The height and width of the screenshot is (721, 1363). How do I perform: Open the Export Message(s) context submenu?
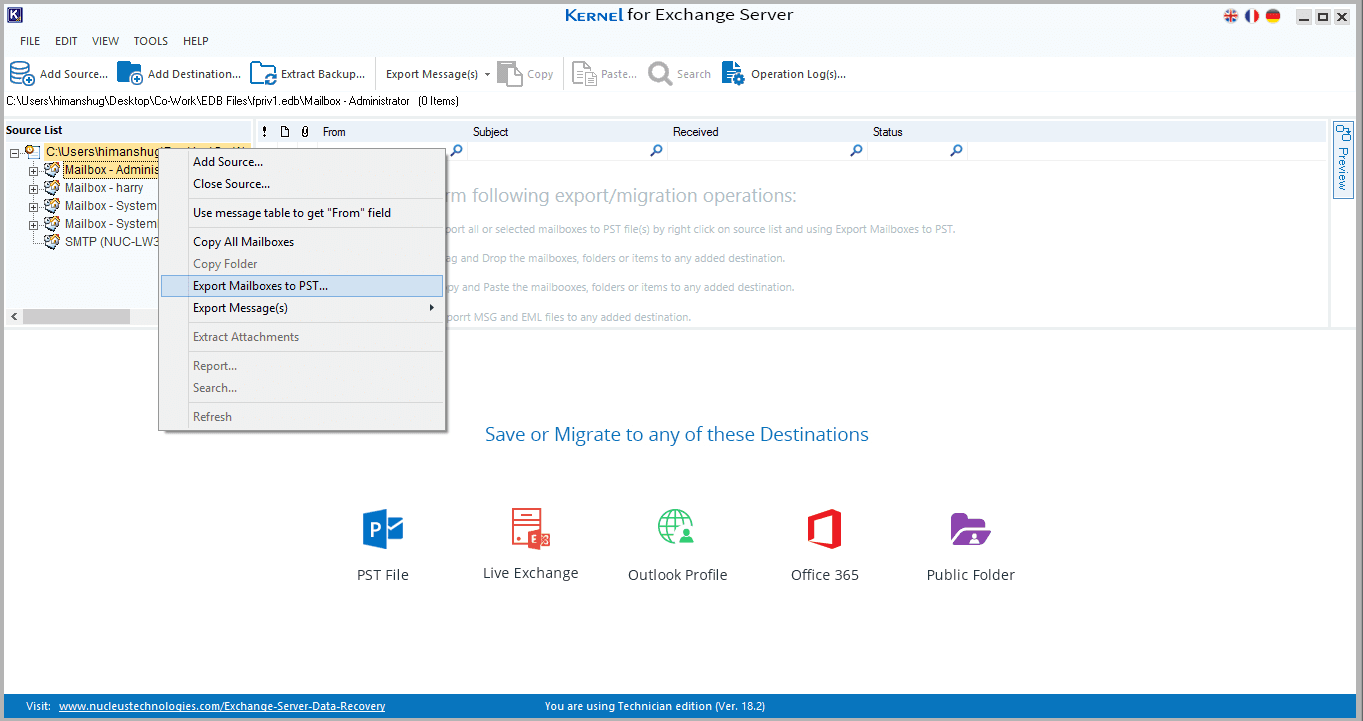point(302,308)
